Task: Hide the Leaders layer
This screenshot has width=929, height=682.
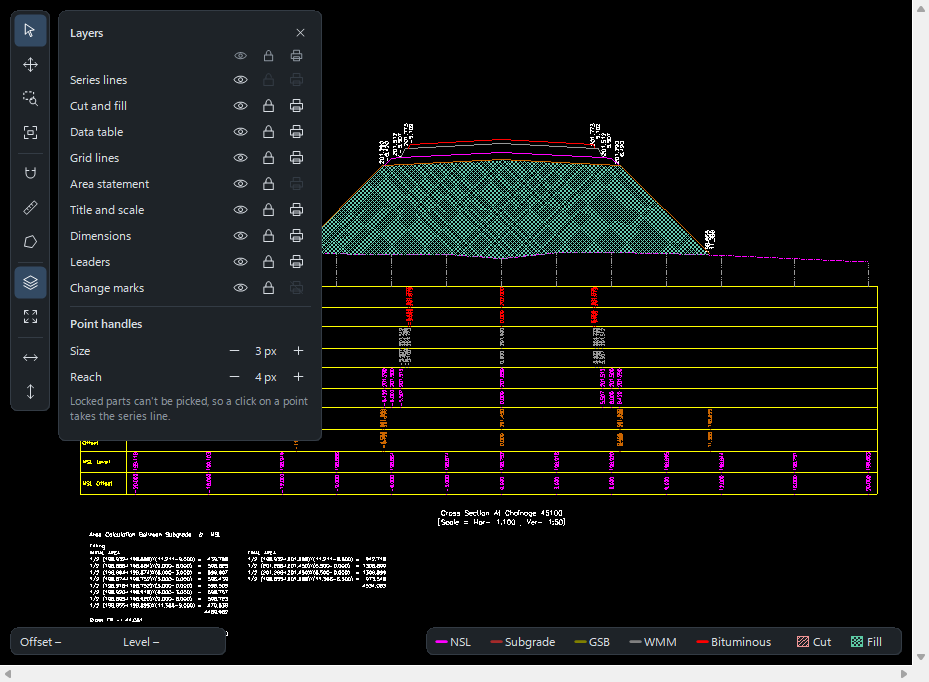Action: pos(240,262)
